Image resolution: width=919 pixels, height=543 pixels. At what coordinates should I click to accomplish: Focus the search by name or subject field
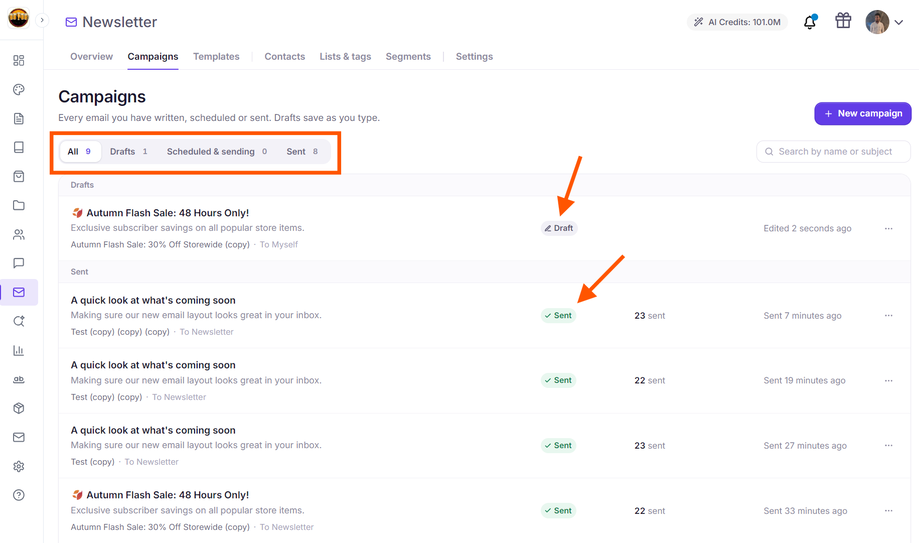tap(833, 151)
